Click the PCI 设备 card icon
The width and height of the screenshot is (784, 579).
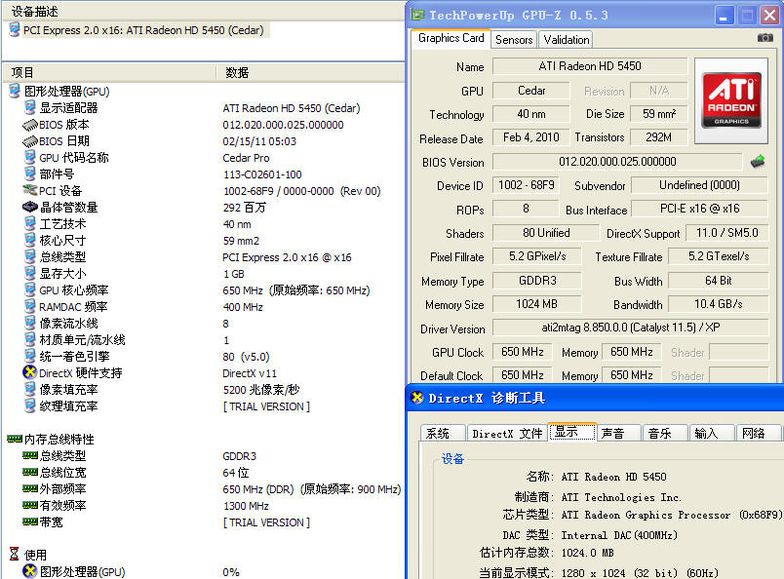[x=30, y=190]
